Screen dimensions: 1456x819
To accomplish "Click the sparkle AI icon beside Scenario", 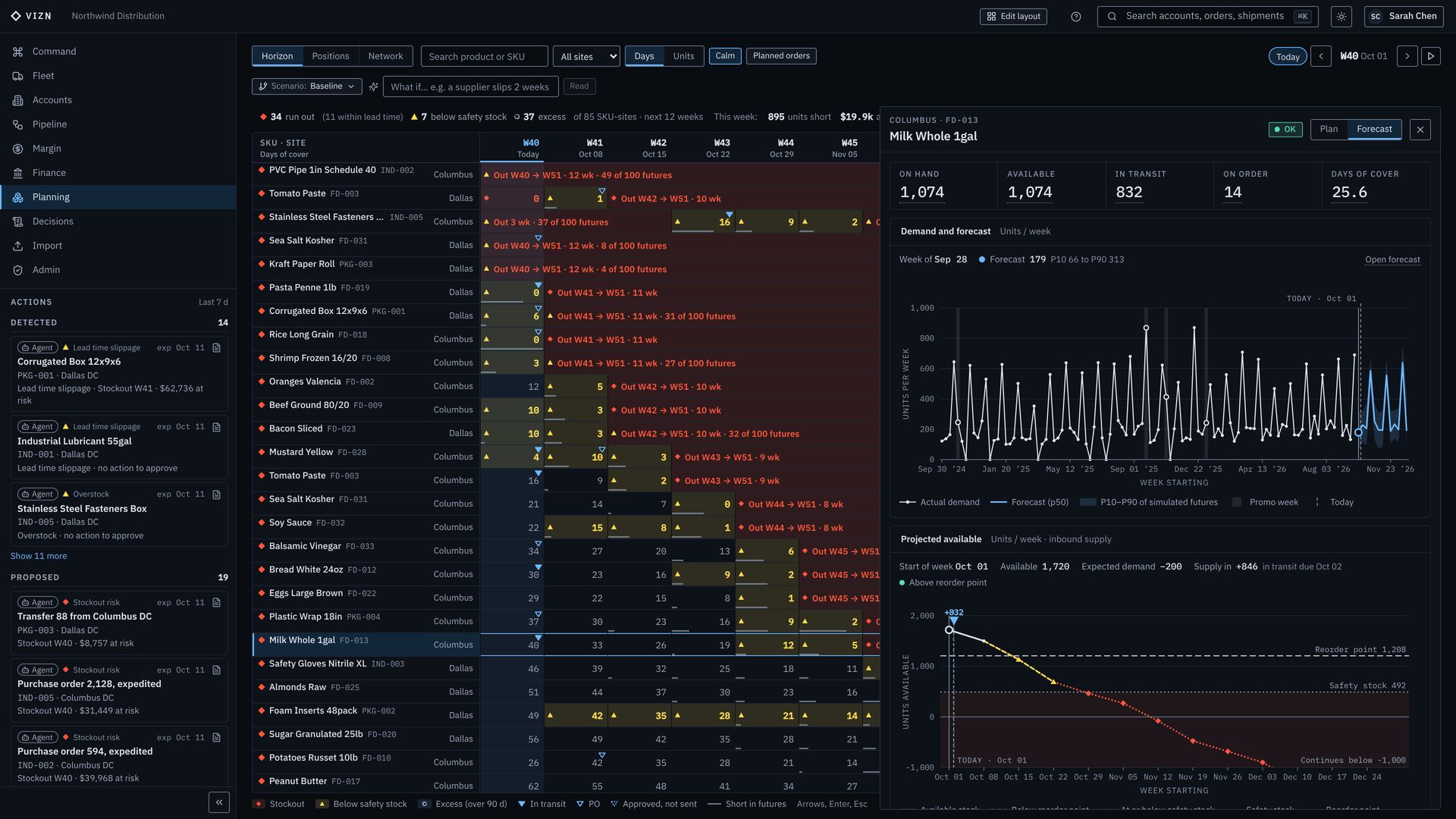I will (x=373, y=86).
